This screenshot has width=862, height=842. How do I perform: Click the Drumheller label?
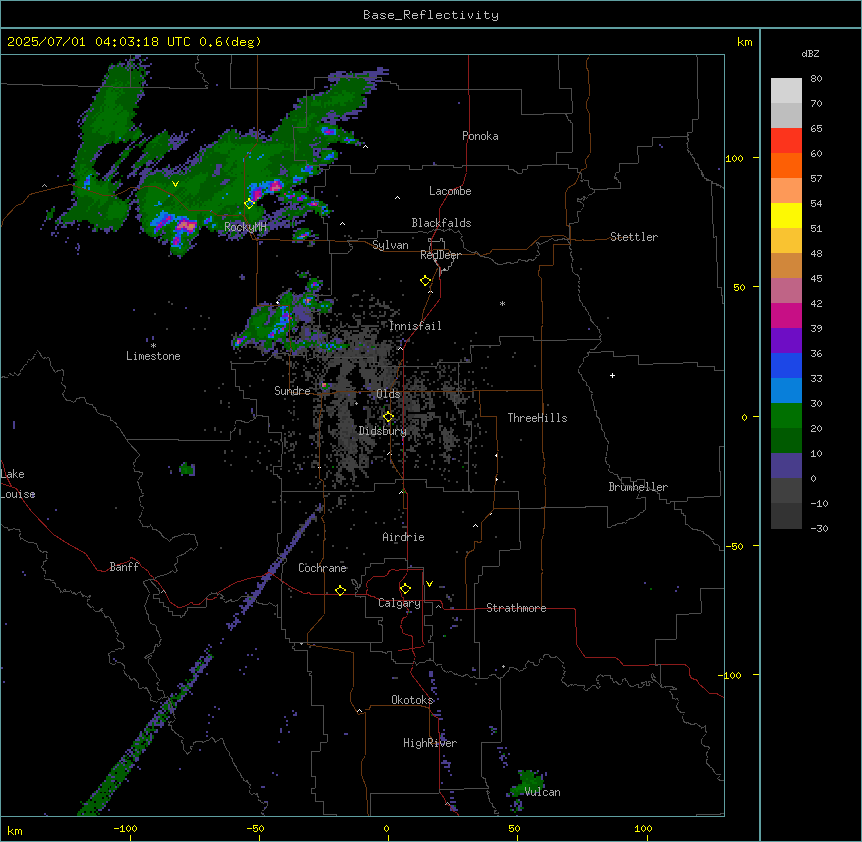[638, 487]
